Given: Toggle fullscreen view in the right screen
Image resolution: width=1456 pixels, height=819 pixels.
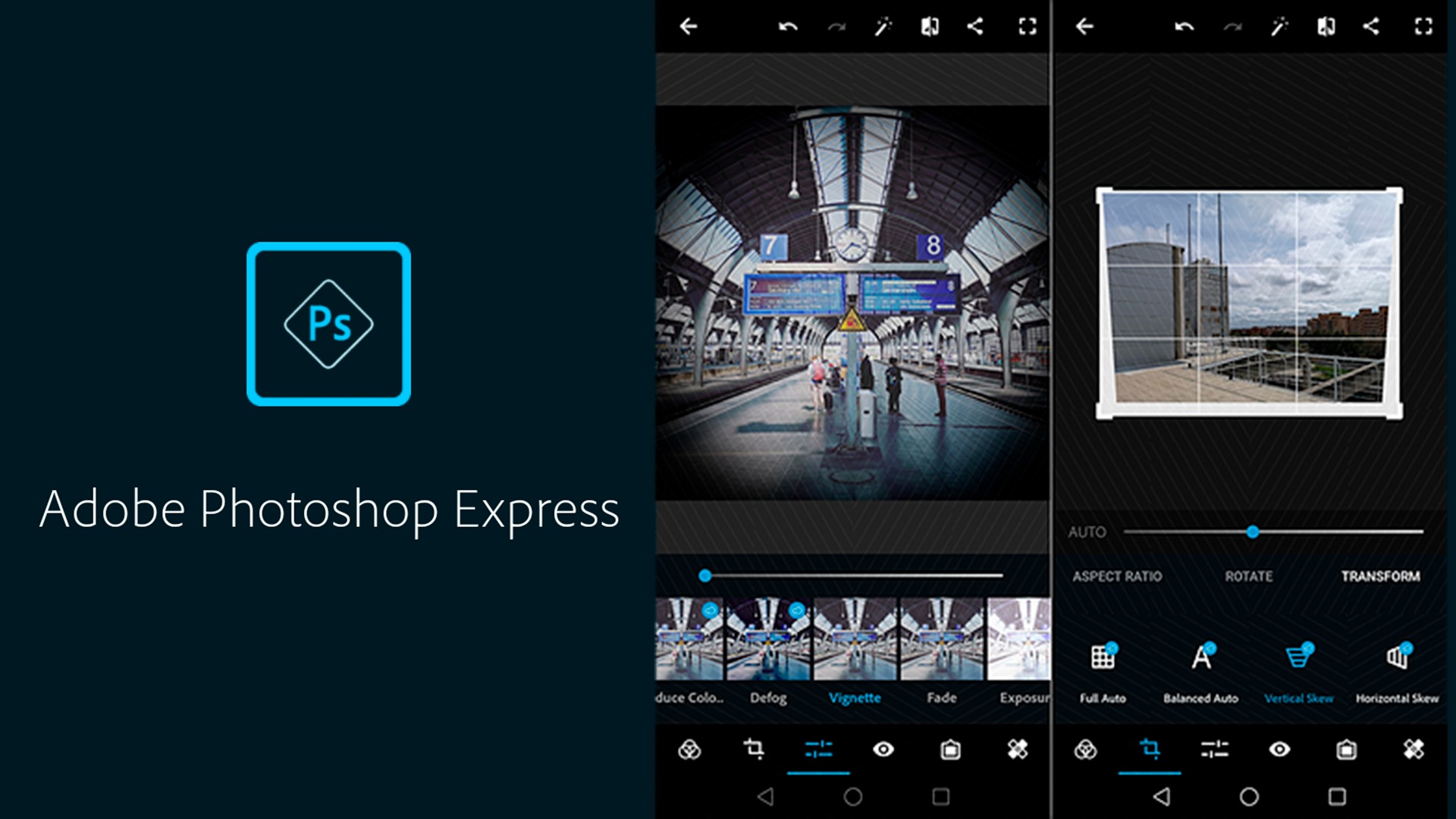Looking at the screenshot, I should 1423,27.
